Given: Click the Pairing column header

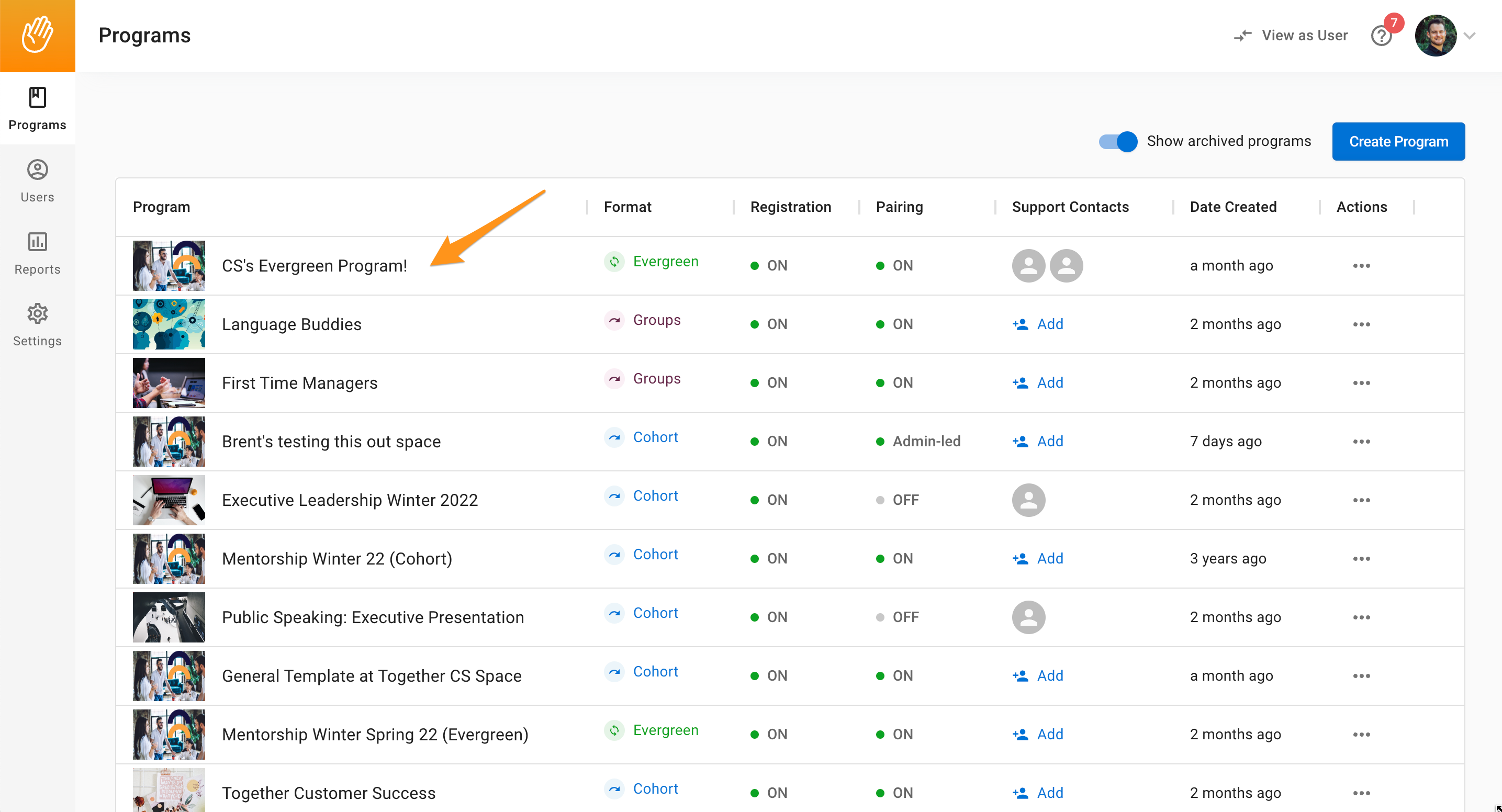Looking at the screenshot, I should [899, 207].
